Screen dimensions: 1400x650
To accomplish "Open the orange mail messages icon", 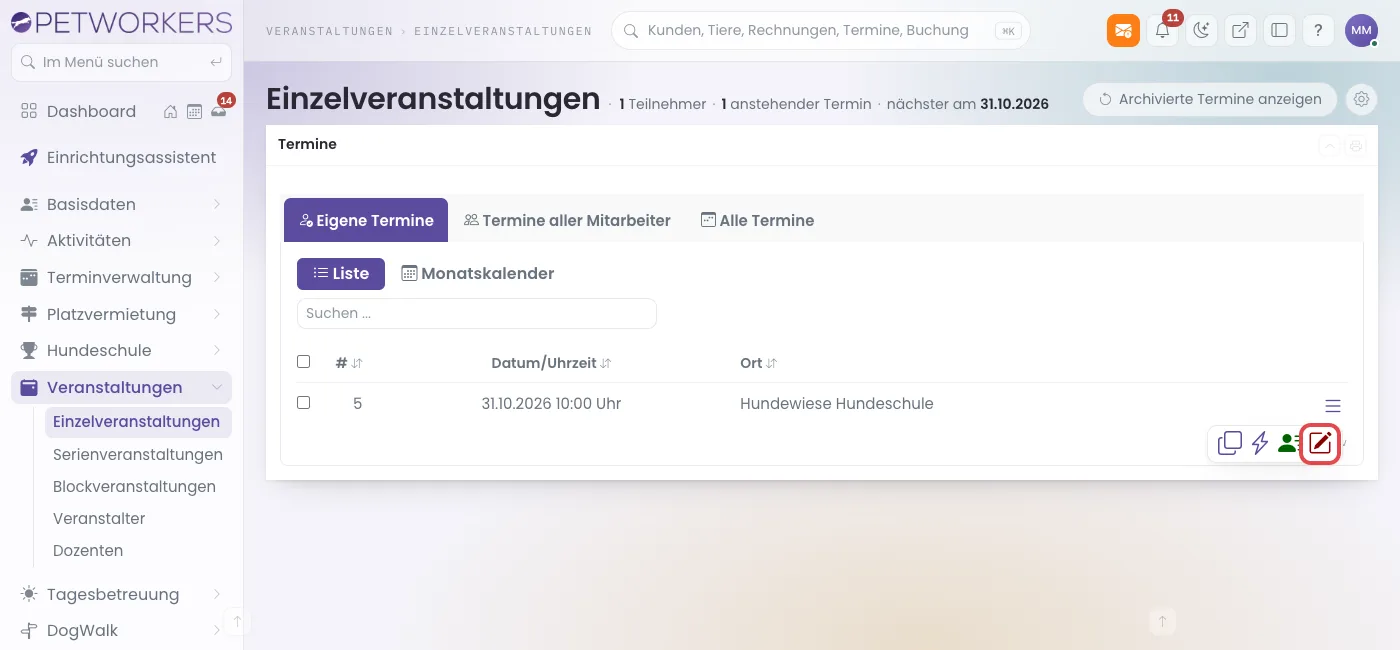I will (x=1123, y=31).
